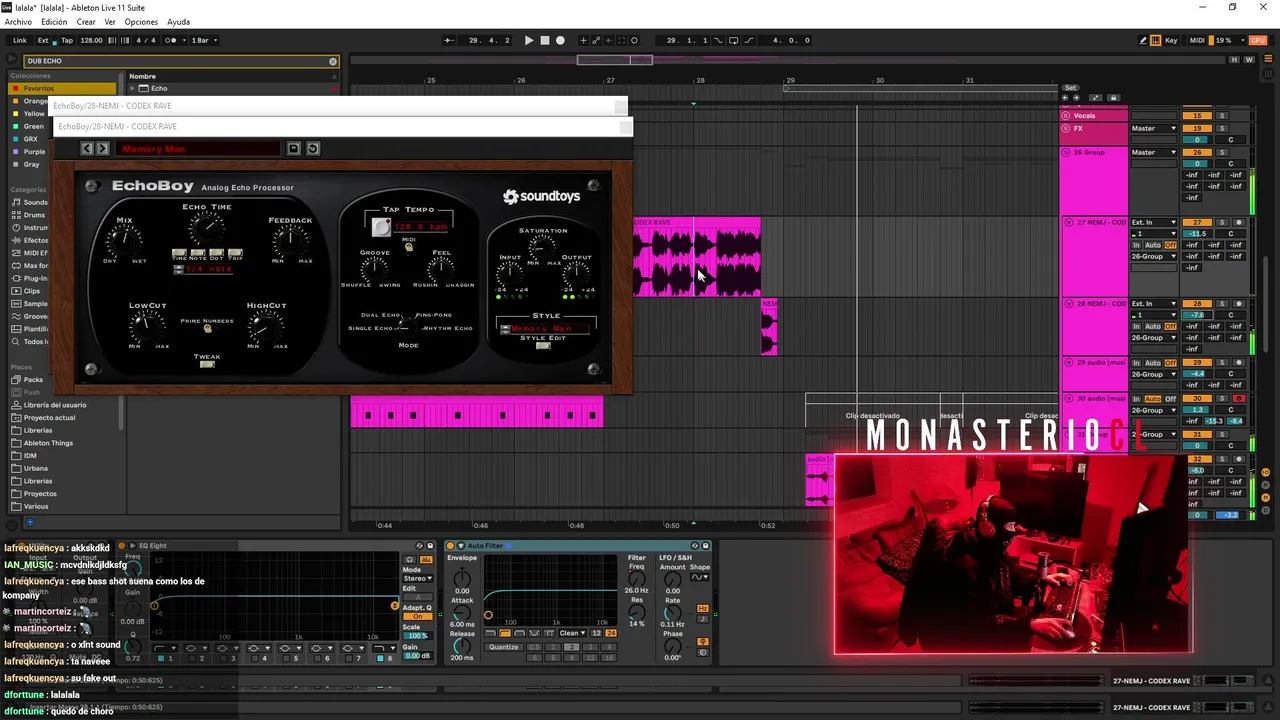Click the lock icon under Set
The height and width of the screenshot is (720, 1280).
click(1113, 98)
